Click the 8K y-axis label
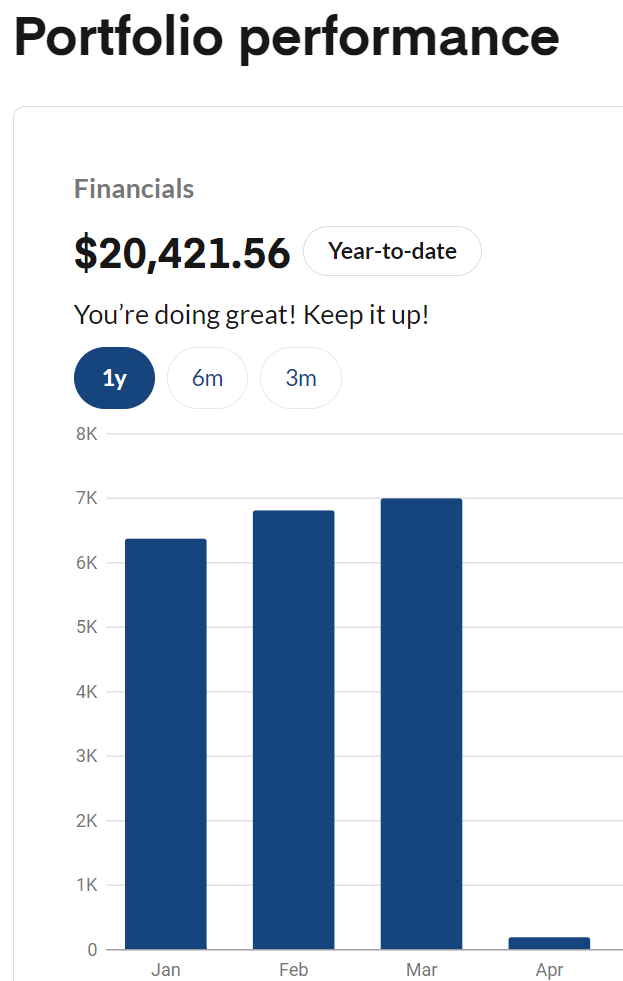The height and width of the screenshot is (981, 623). [x=86, y=434]
